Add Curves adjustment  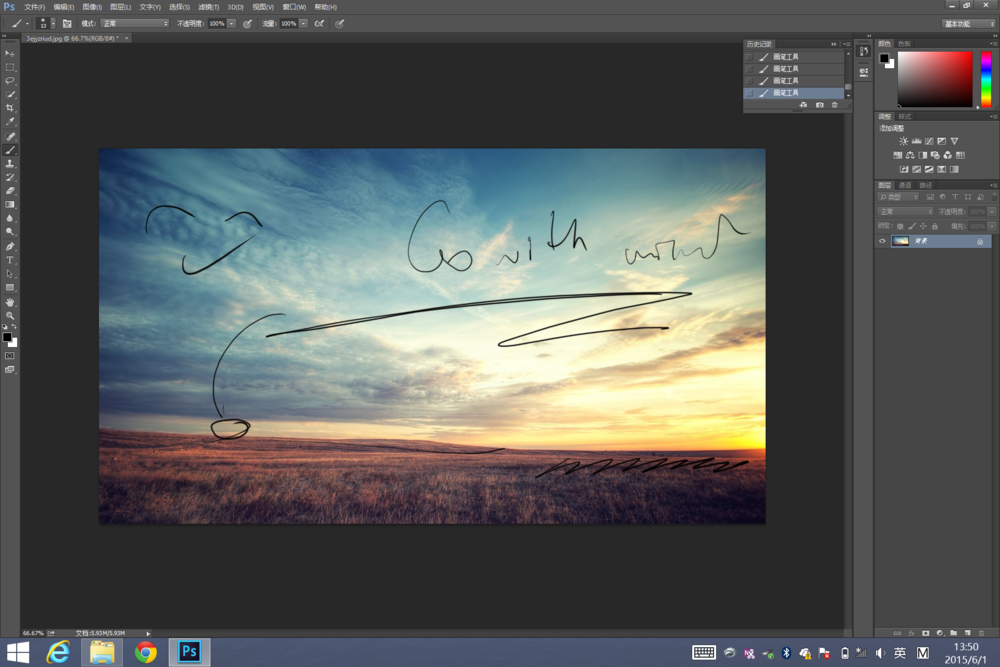(x=929, y=142)
